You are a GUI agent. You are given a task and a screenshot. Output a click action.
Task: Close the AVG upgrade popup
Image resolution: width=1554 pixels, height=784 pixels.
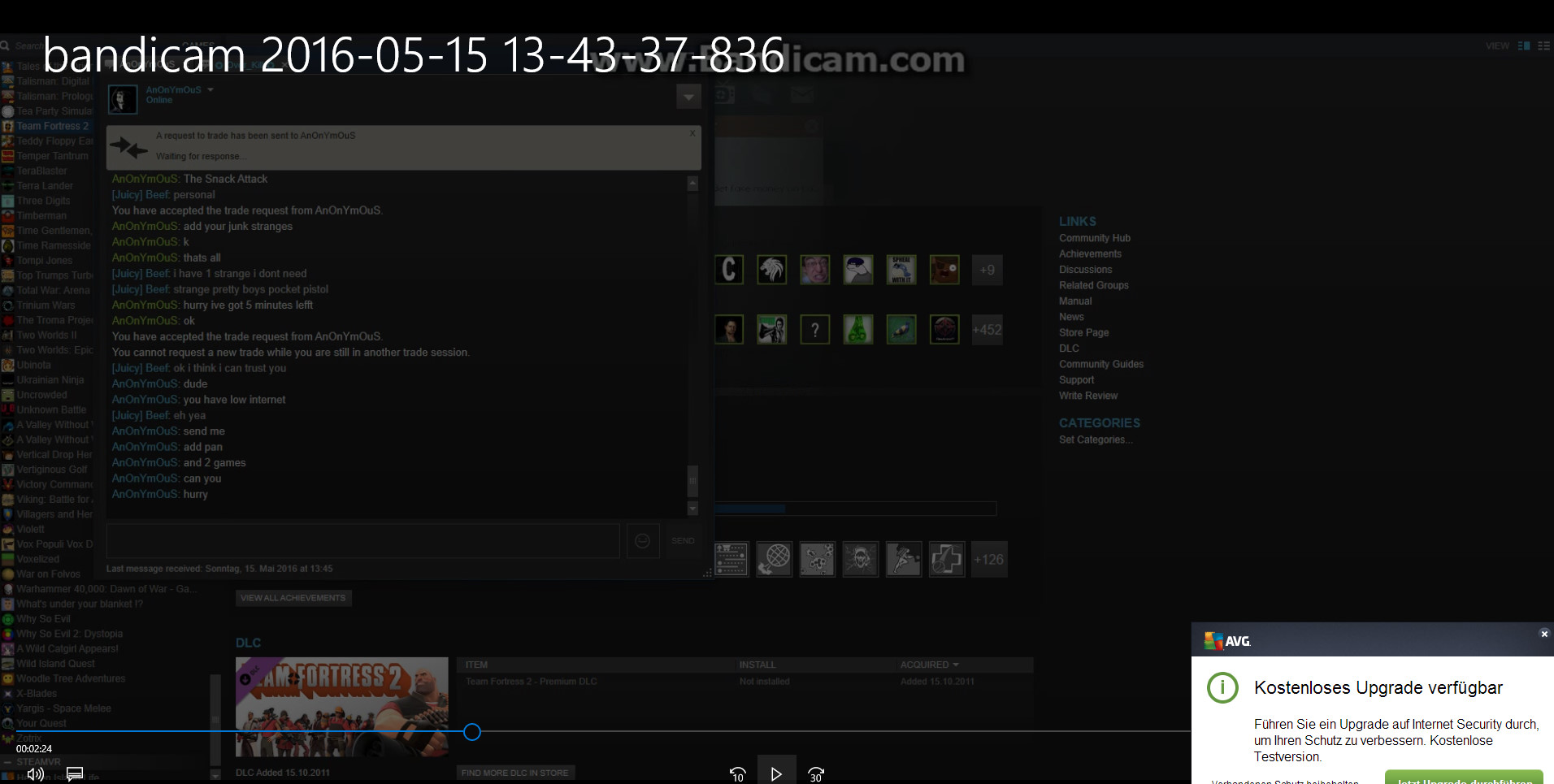(1544, 634)
